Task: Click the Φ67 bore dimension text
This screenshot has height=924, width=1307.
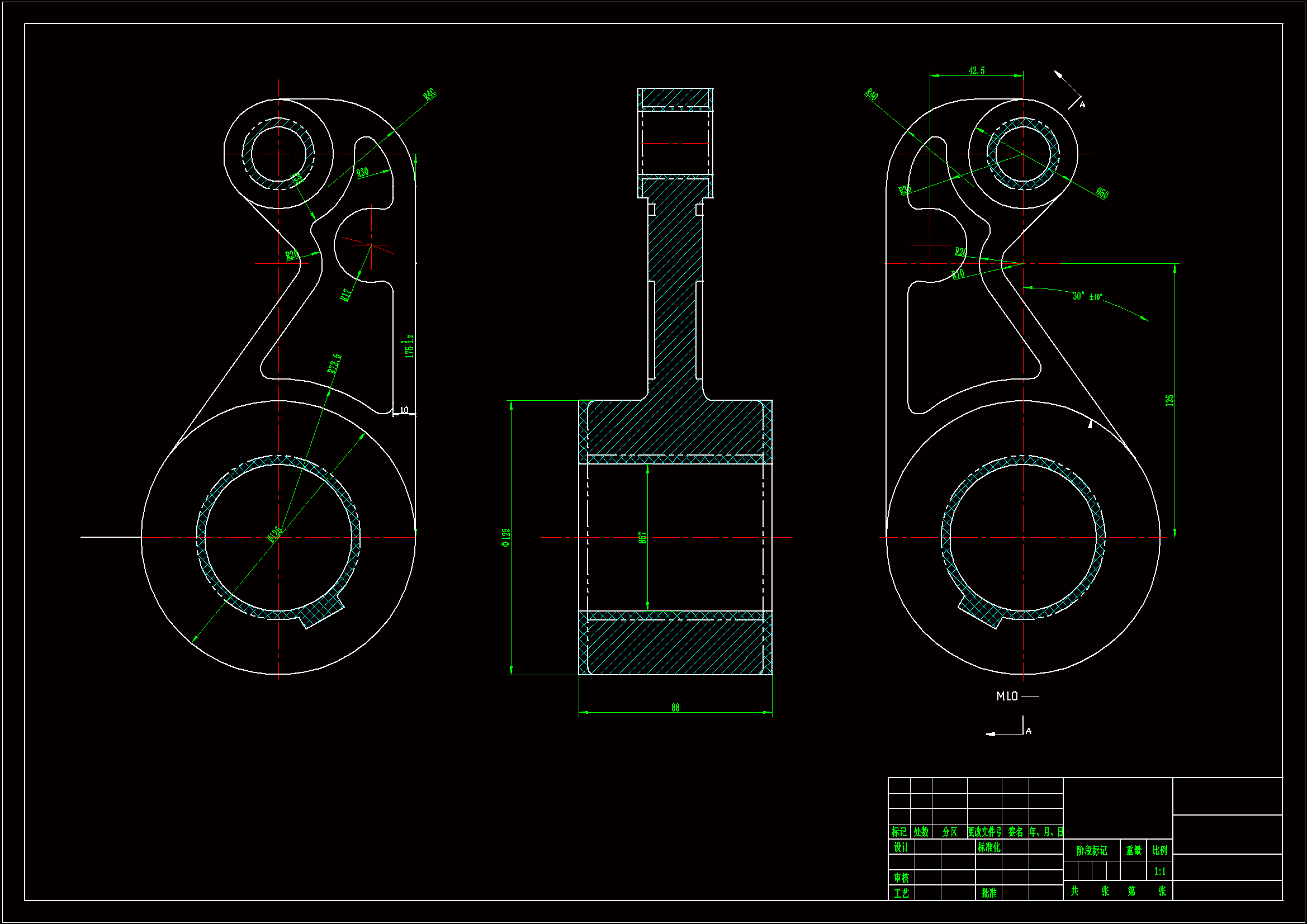Action: coord(643,538)
